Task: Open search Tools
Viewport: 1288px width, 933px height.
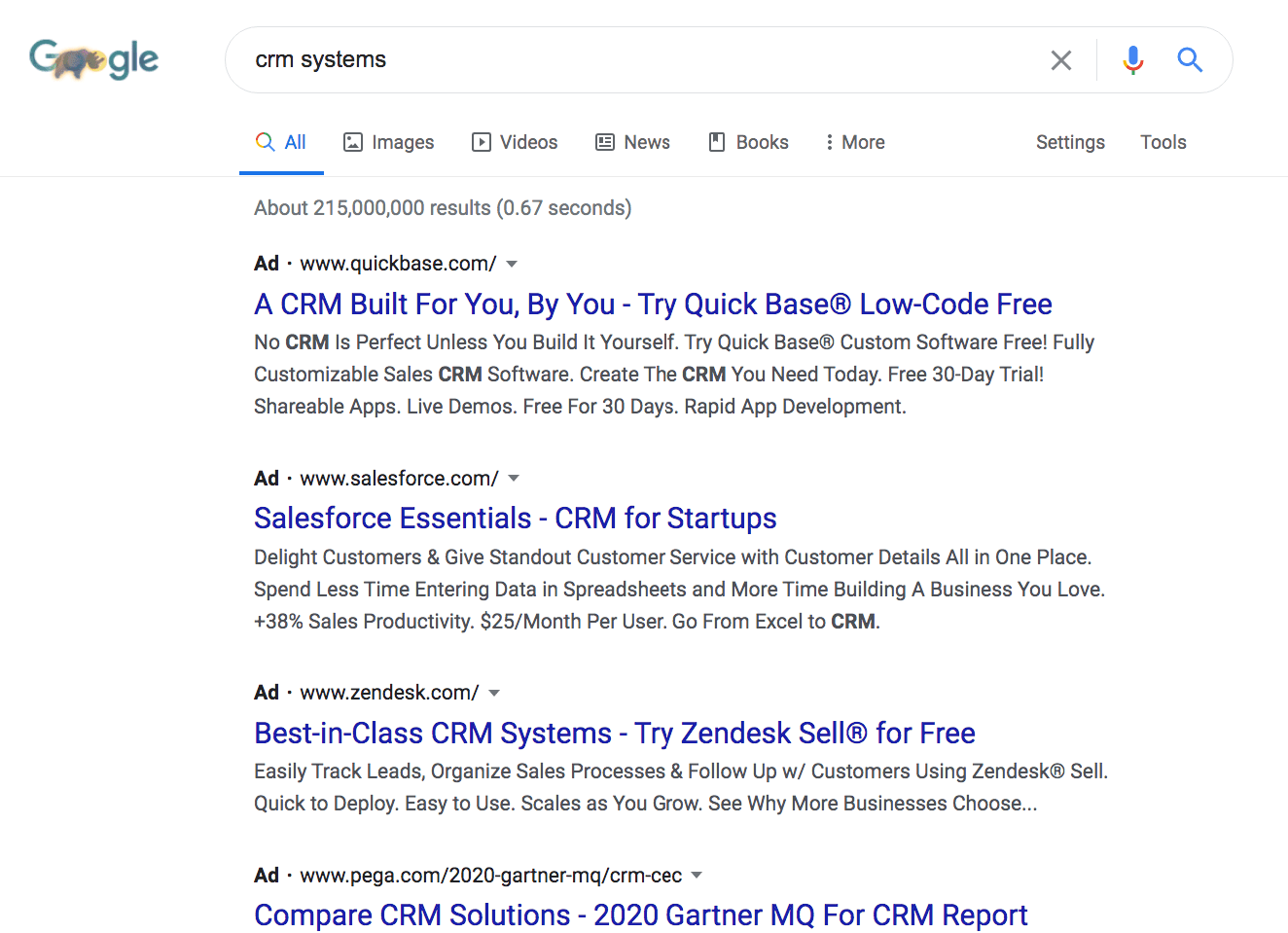Action: click(1163, 142)
